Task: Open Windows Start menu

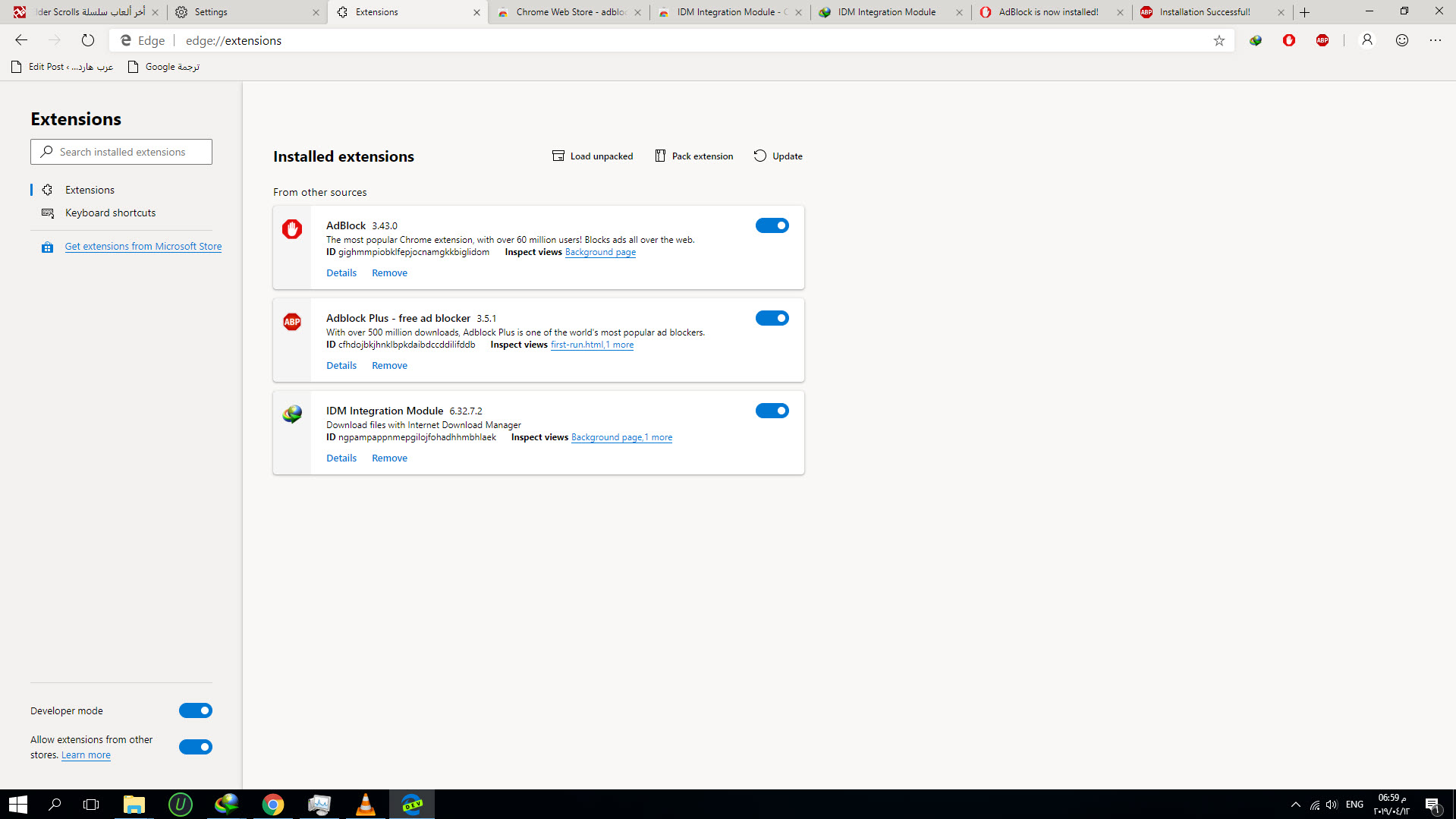Action: click(x=18, y=805)
